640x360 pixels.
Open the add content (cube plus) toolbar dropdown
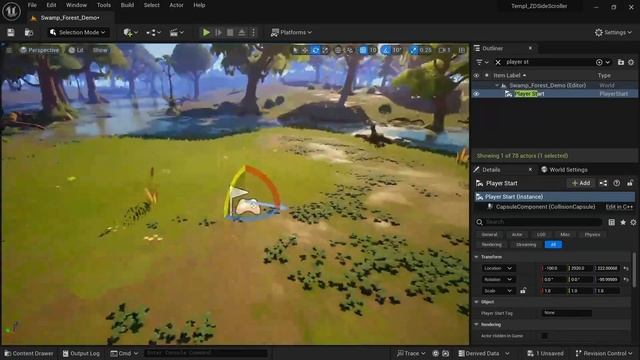(130, 32)
